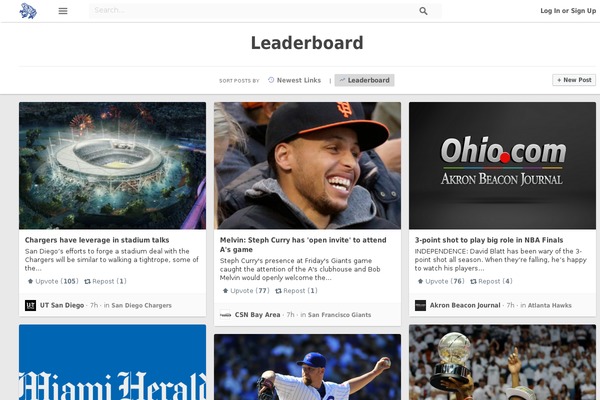The height and width of the screenshot is (400, 600).
Task: Open the Steph Curry photo
Action: 307,165
